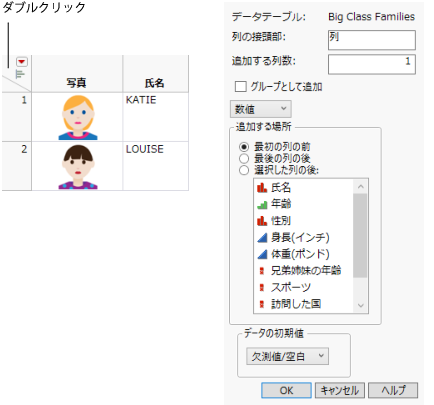434x405 pixels.
Task: Select スポーツ in the column list
Action: [291, 287]
